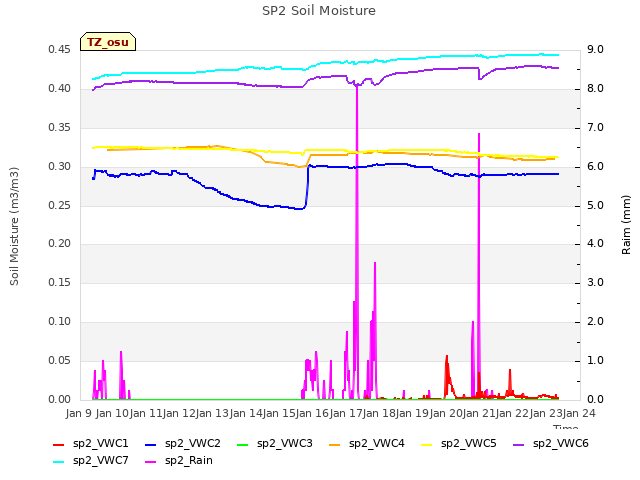Click the sp2_Rain legend entry

(179, 461)
